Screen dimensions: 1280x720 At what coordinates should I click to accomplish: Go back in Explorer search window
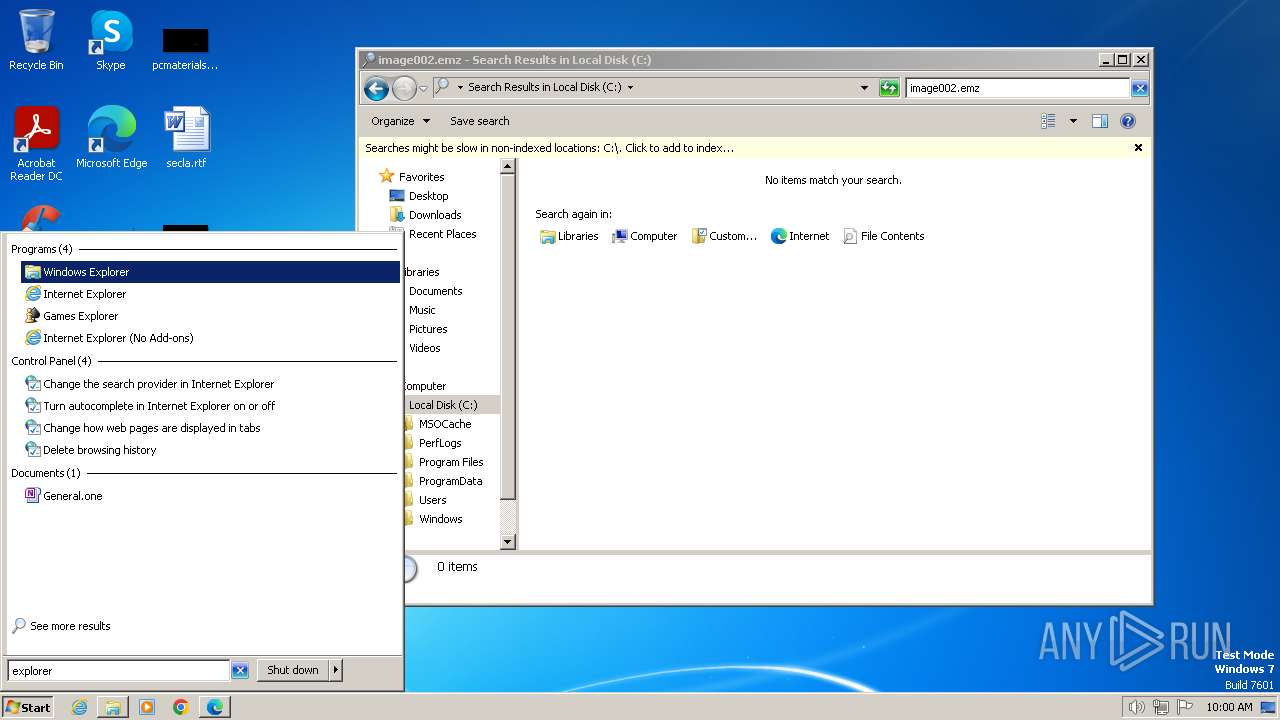coord(376,88)
